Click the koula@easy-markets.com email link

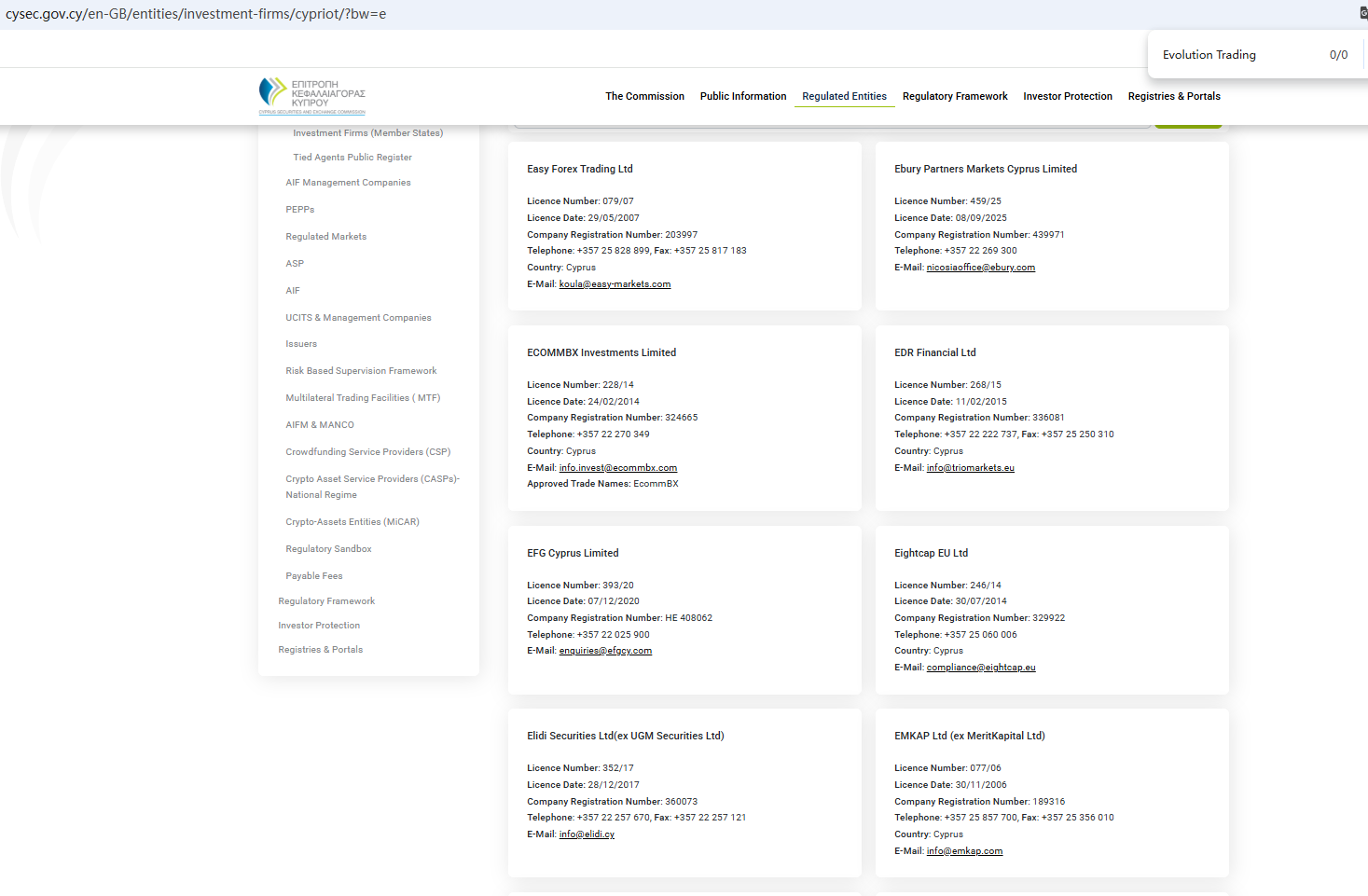point(615,284)
